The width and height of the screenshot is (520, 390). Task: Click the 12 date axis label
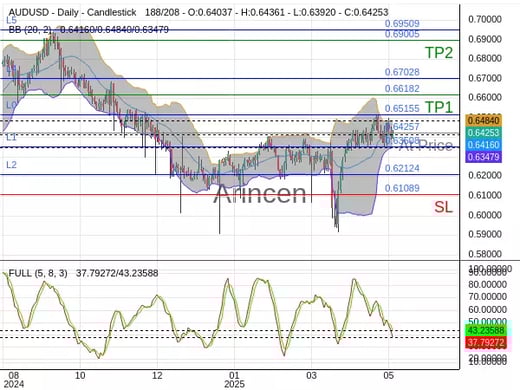pyautogui.click(x=157, y=375)
